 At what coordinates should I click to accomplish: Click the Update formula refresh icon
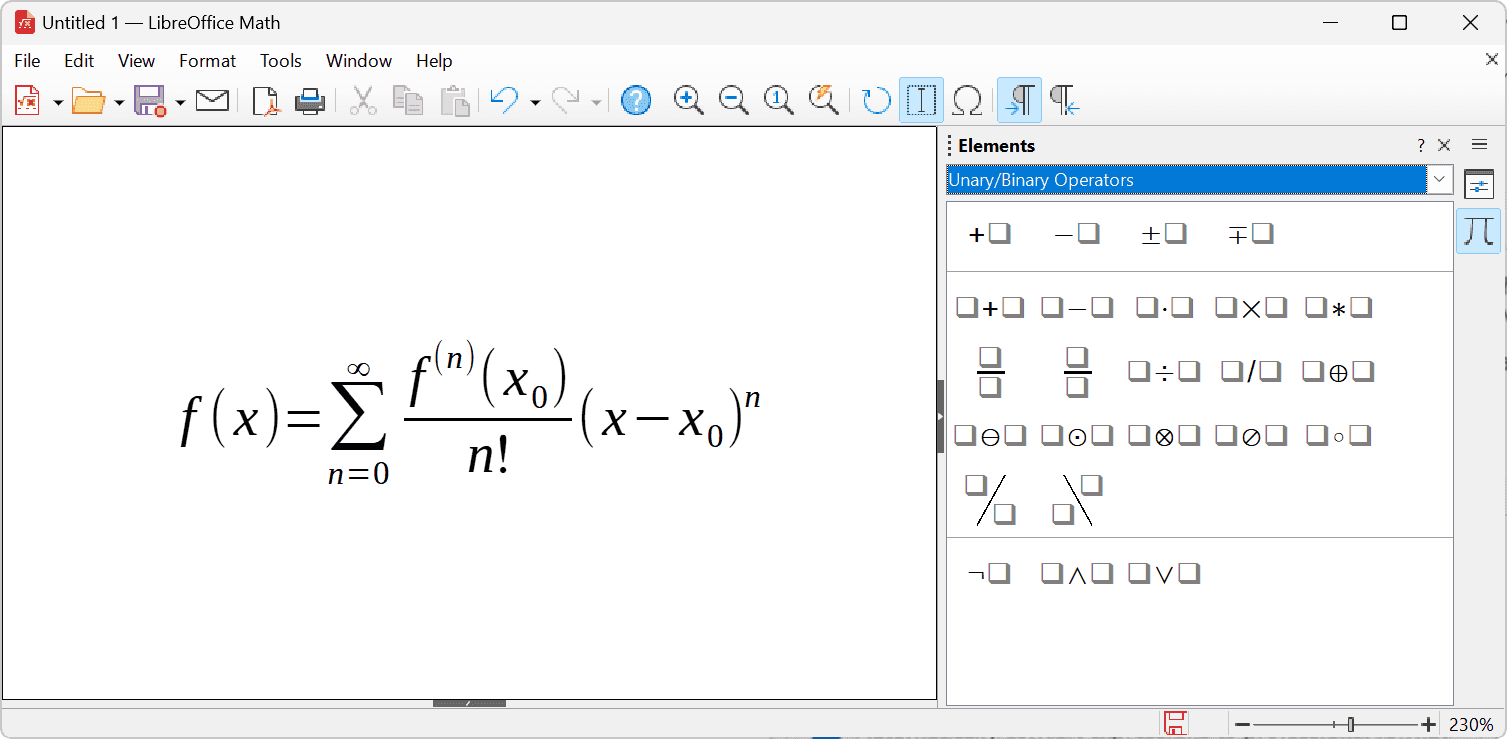click(876, 100)
